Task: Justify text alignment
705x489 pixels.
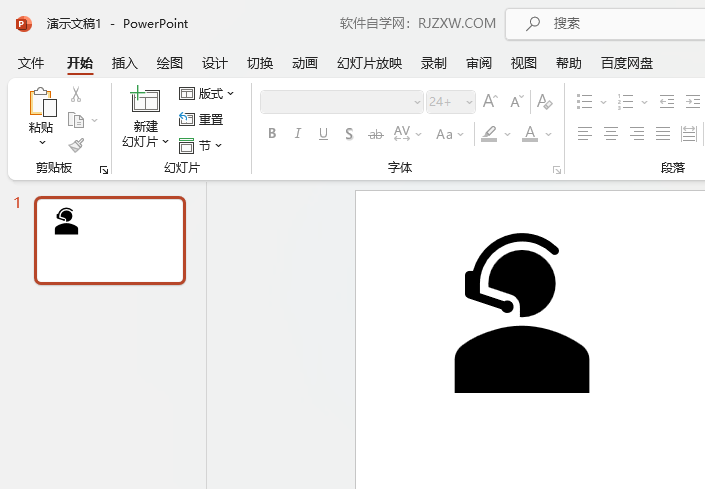Action: click(663, 133)
